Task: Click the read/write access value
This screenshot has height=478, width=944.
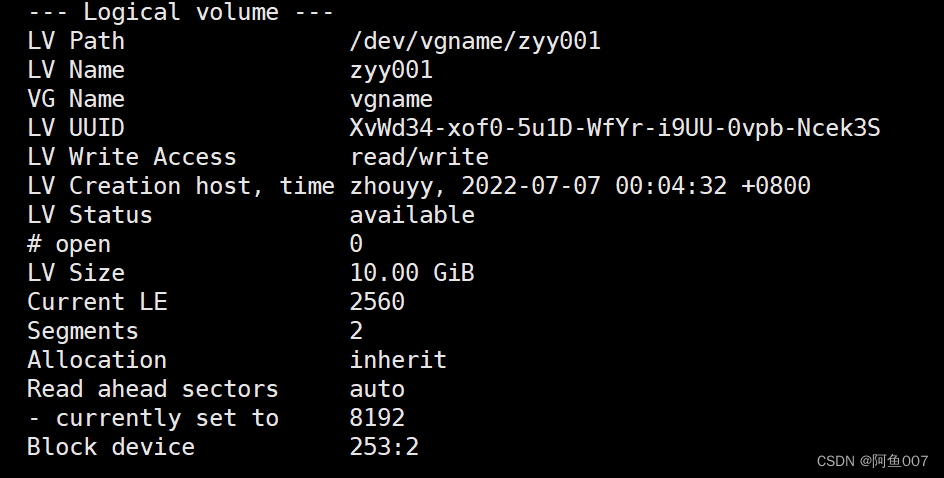Action: (x=419, y=157)
